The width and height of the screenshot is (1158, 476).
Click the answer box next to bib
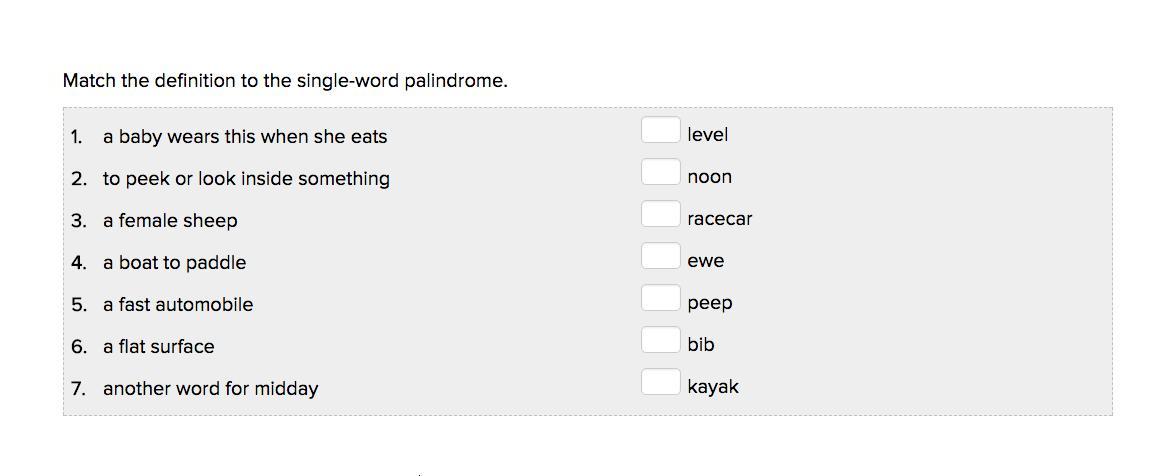click(660, 340)
